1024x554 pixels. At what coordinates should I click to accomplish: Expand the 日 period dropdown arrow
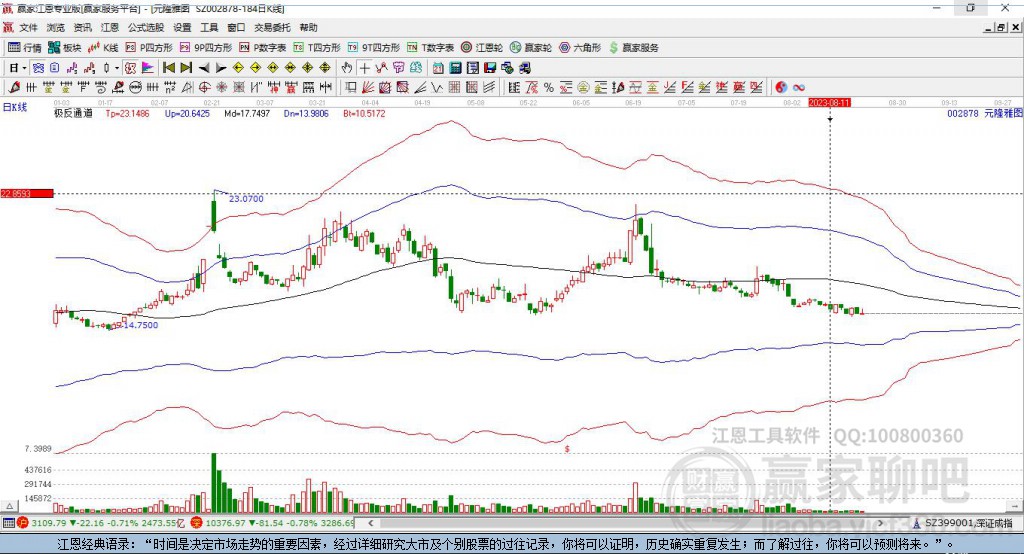click(x=24, y=68)
